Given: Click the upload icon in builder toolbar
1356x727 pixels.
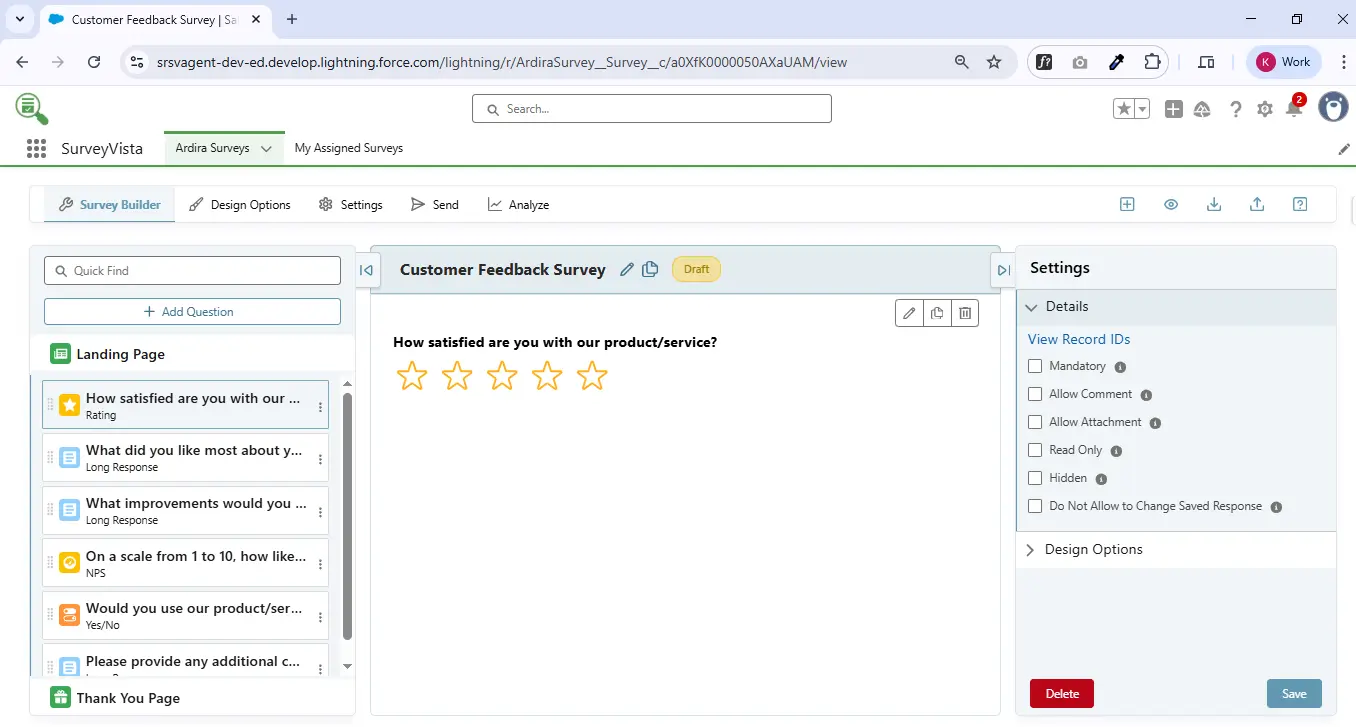Looking at the screenshot, I should 1257,204.
